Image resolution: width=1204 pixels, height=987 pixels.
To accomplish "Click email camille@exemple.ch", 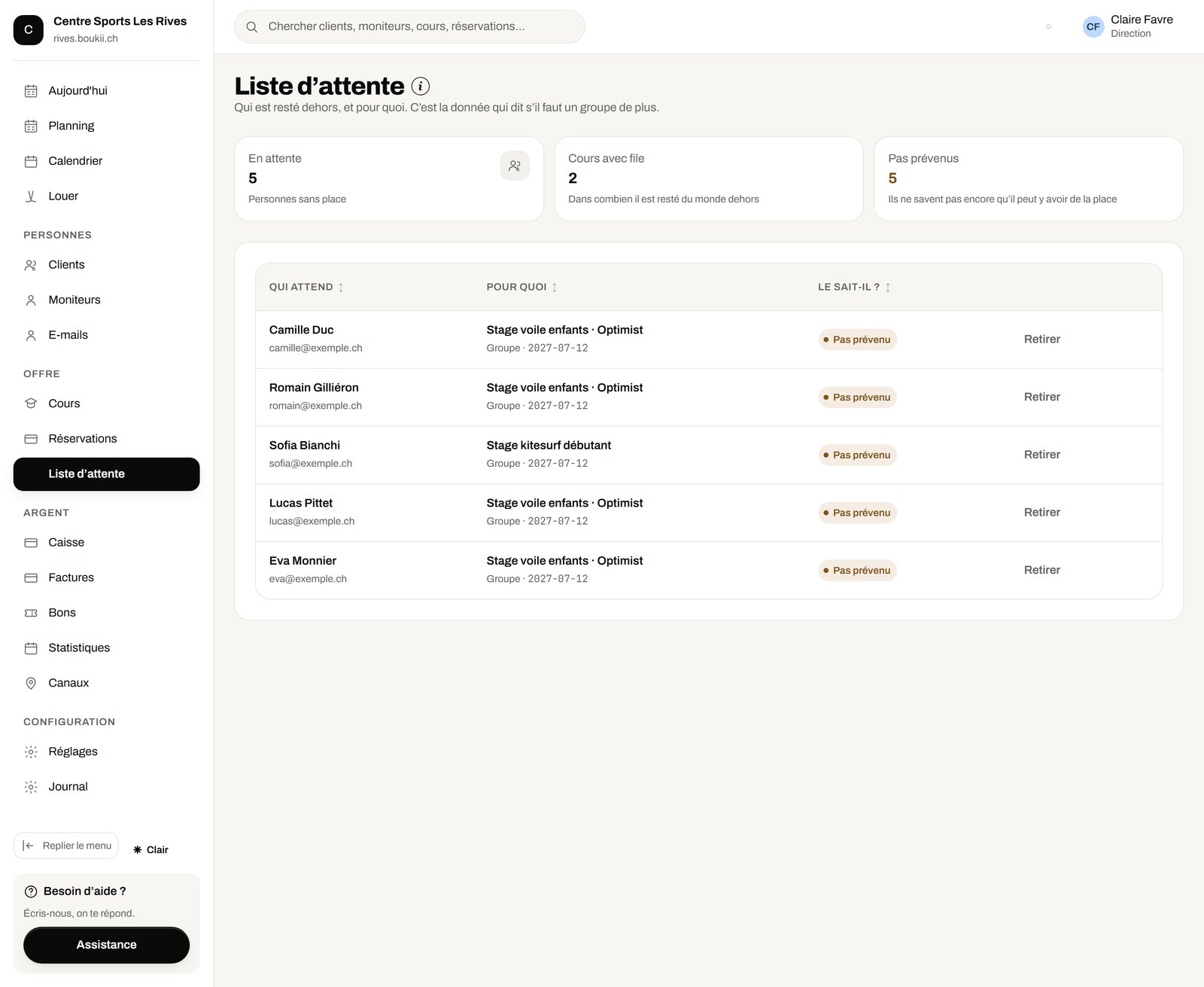I will (315, 349).
